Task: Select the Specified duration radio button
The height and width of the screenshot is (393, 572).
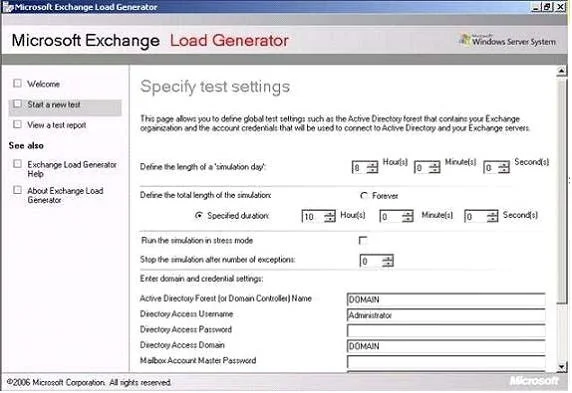Action: pos(199,216)
